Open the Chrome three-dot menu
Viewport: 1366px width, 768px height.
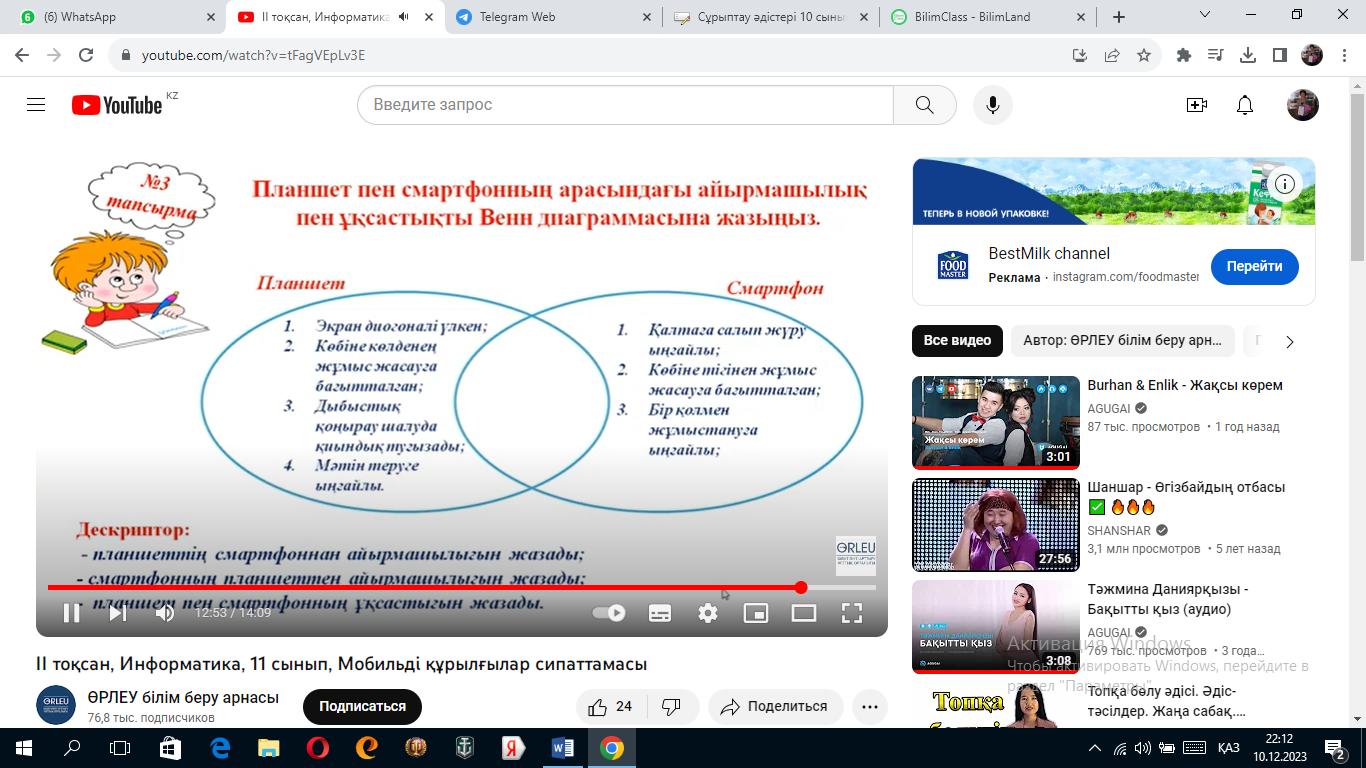[x=1344, y=56]
